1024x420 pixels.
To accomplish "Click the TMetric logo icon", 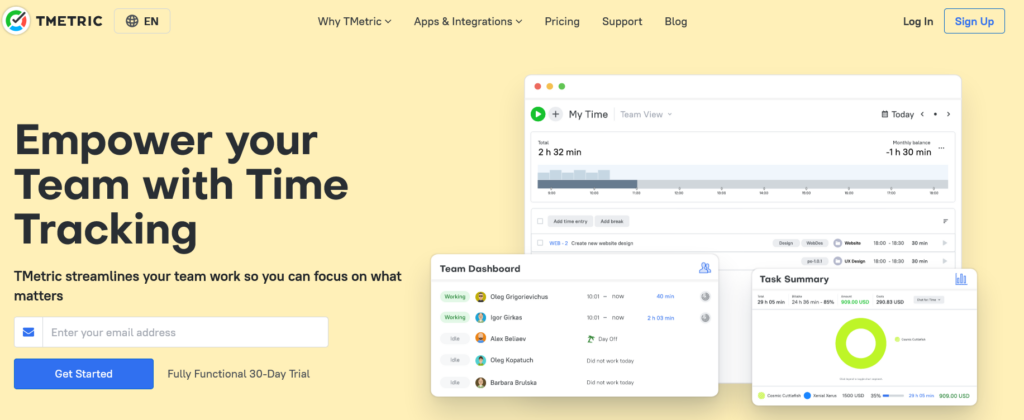I will coord(15,21).
